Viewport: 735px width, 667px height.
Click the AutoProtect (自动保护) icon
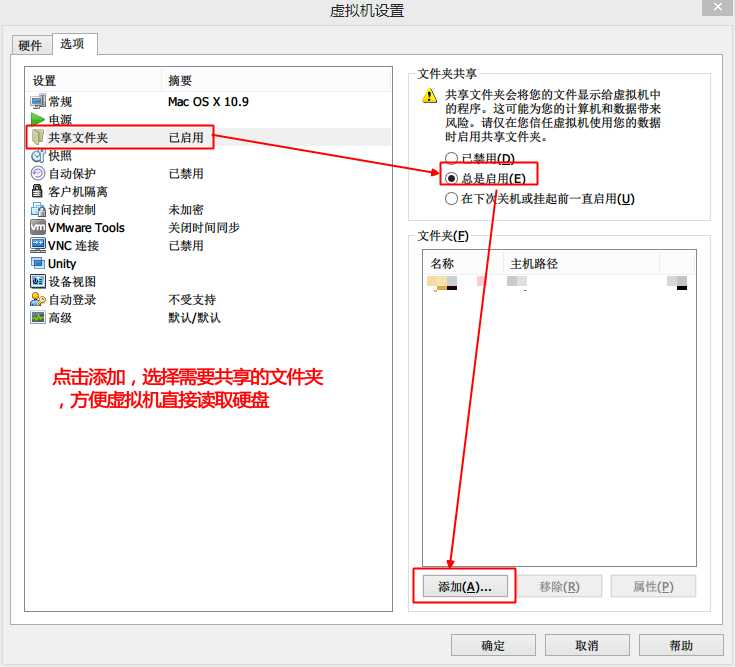click(38, 173)
